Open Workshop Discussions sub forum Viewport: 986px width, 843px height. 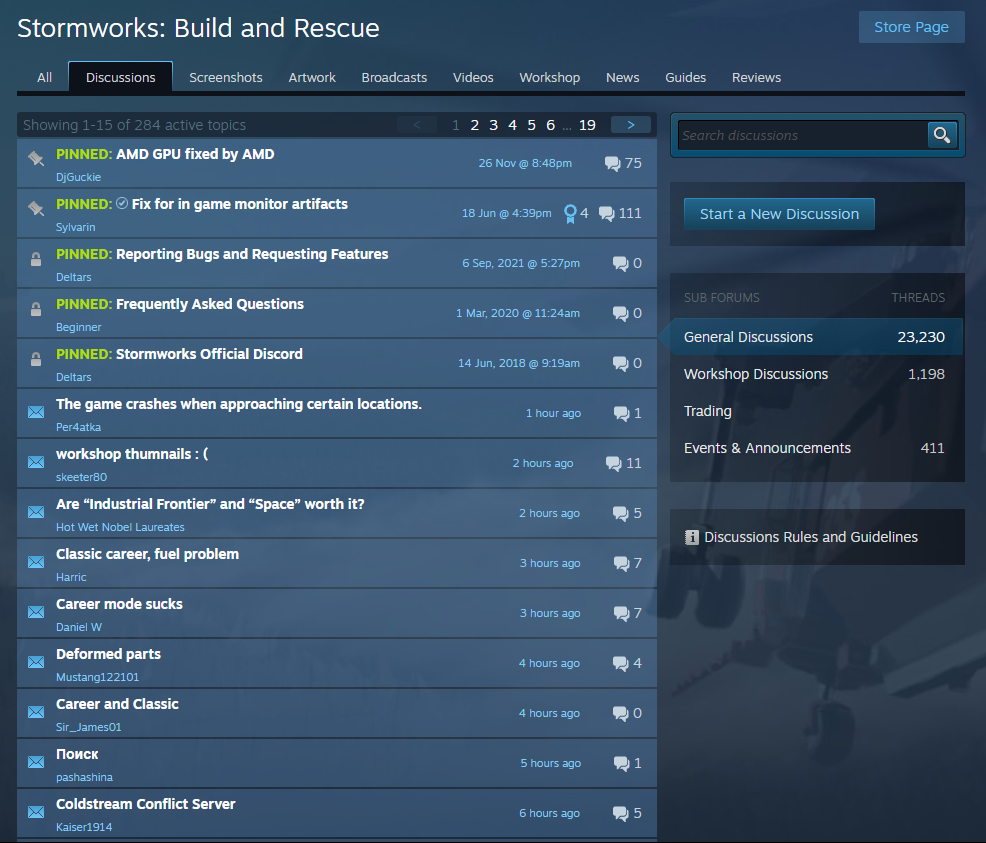tap(816, 374)
